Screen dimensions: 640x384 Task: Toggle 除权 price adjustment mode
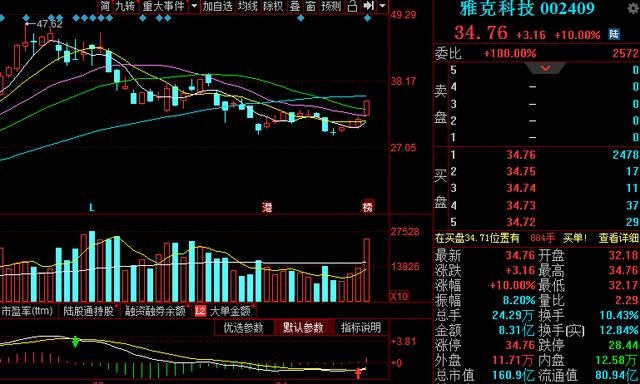click(273, 6)
